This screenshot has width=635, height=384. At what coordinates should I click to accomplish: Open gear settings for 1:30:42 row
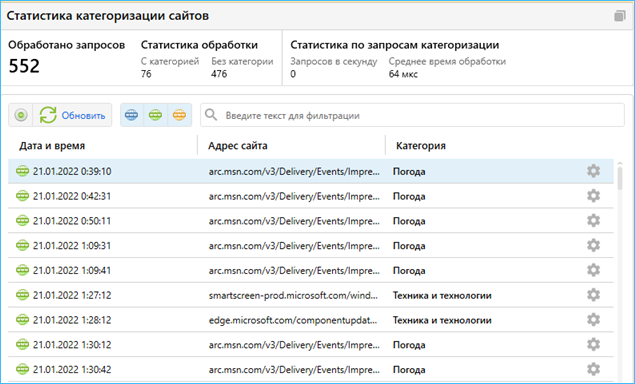(x=593, y=369)
